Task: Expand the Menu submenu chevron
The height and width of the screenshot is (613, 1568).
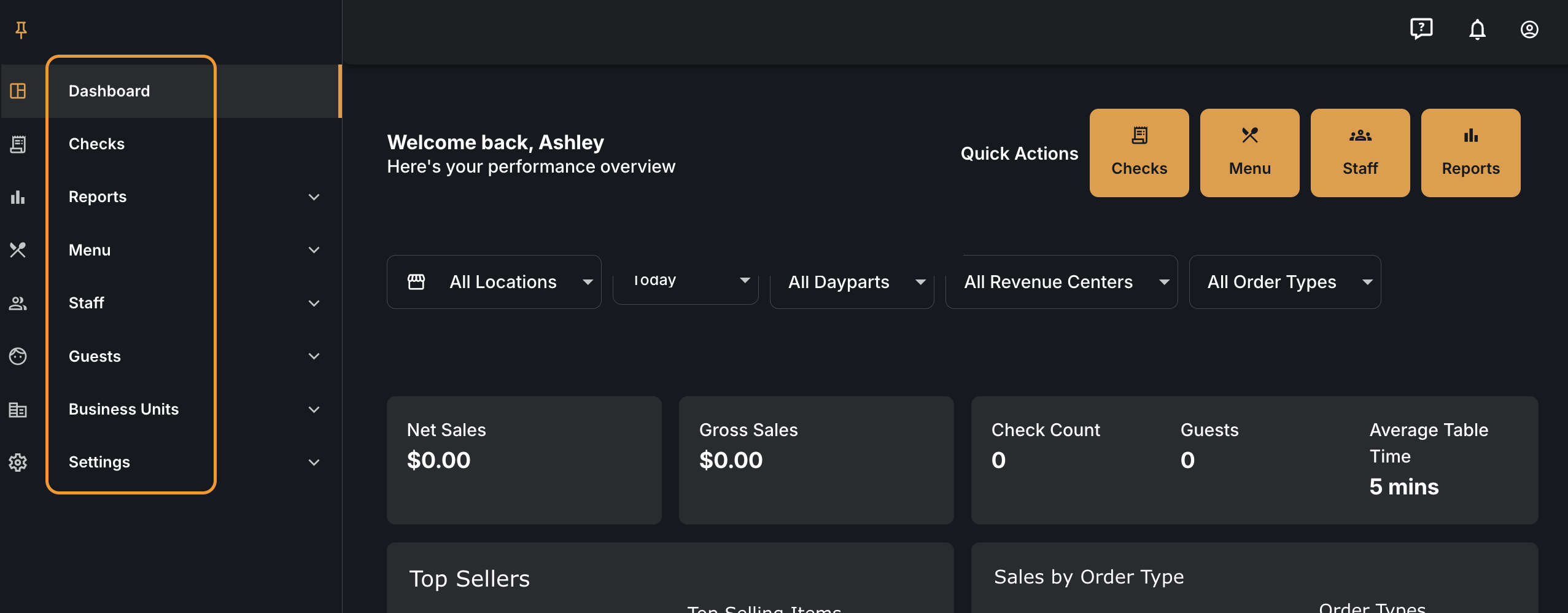Action: (x=314, y=250)
